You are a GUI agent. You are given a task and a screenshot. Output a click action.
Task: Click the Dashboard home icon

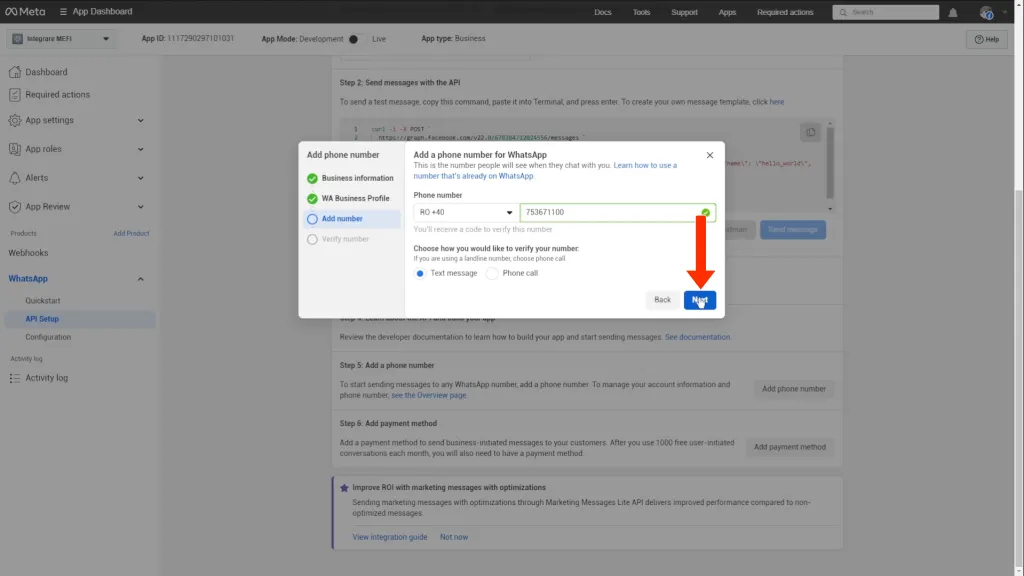(x=14, y=72)
